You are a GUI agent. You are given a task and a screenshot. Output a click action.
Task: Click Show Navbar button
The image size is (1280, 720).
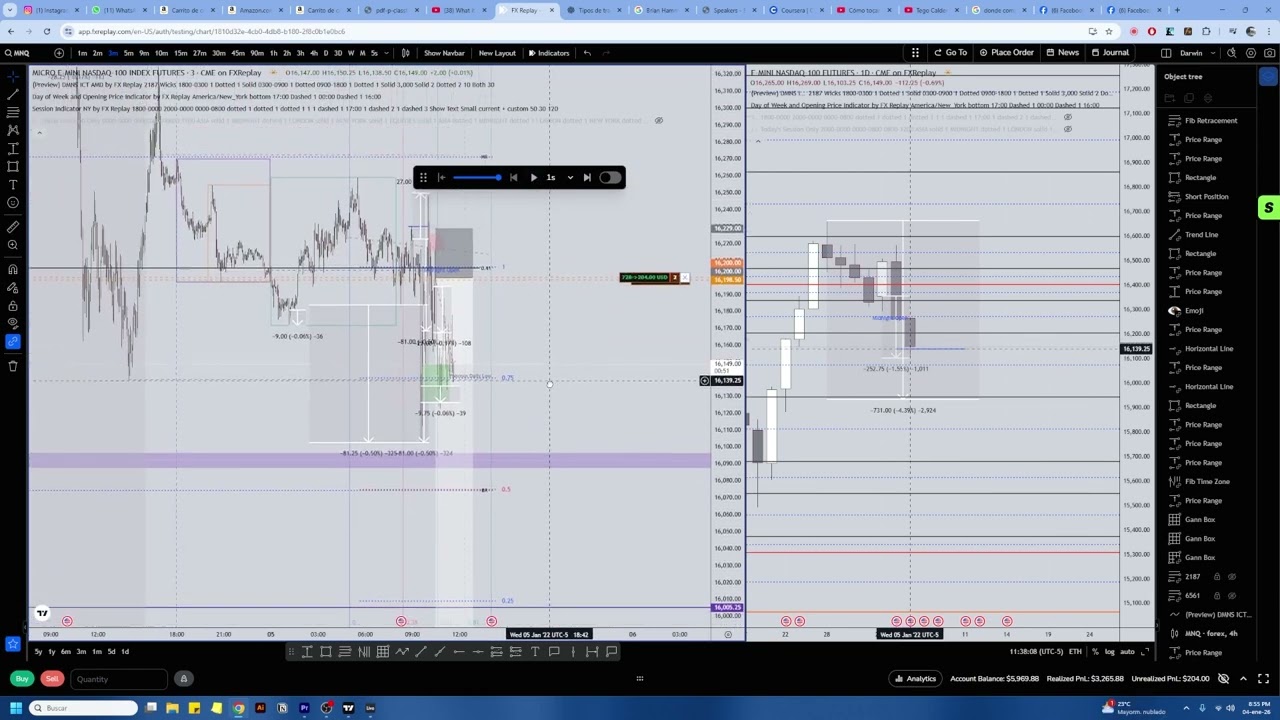(444, 53)
